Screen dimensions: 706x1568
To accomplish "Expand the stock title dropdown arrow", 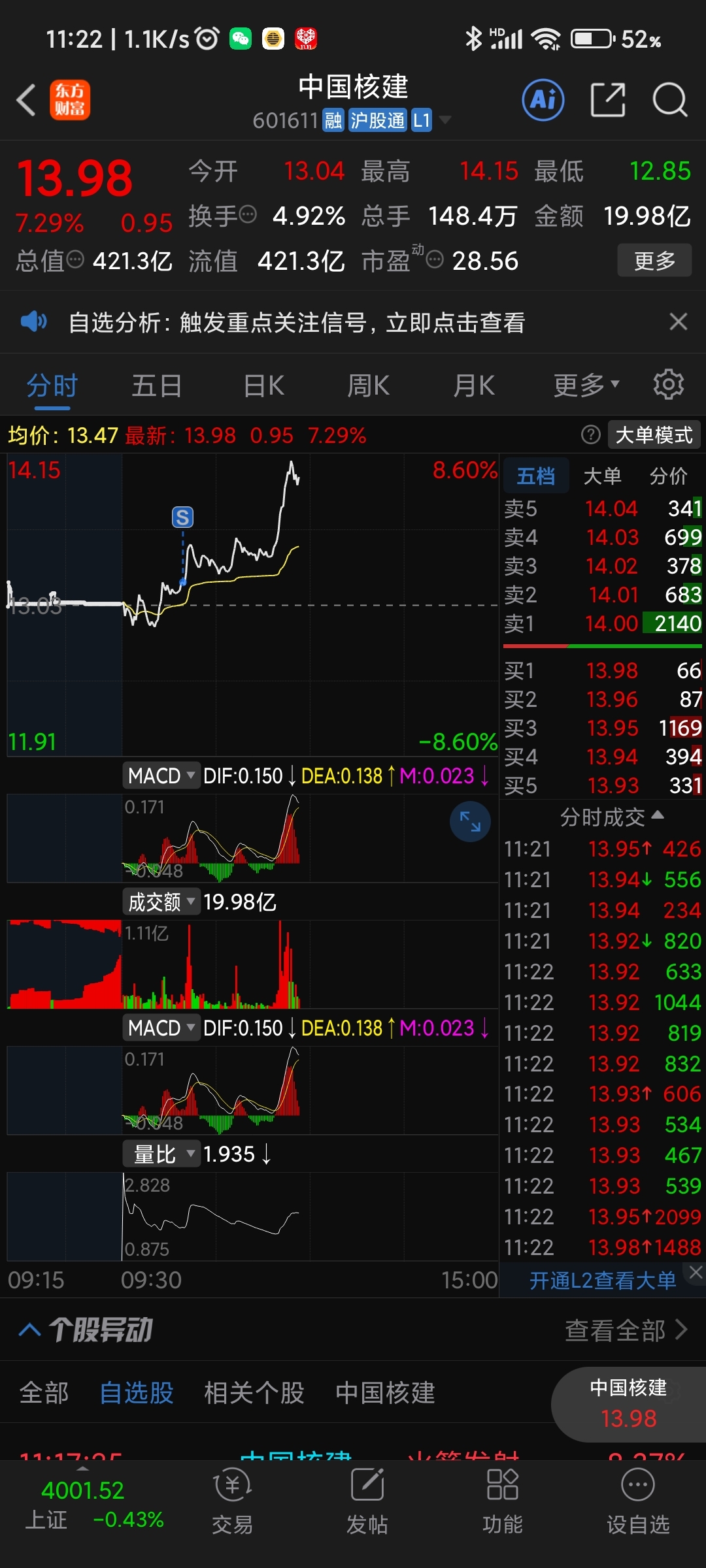I will [445, 120].
